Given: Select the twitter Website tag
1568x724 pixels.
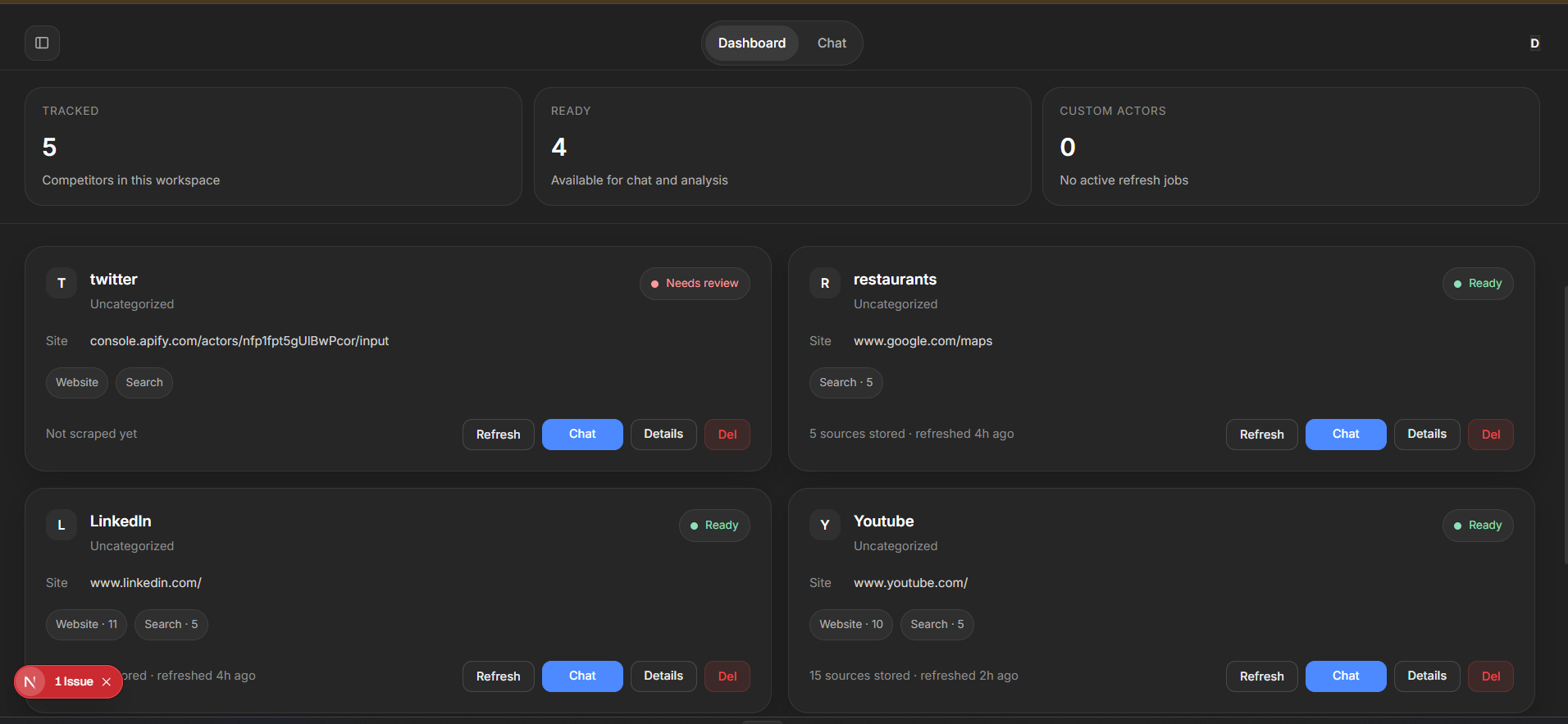Looking at the screenshot, I should pyautogui.click(x=77, y=383).
